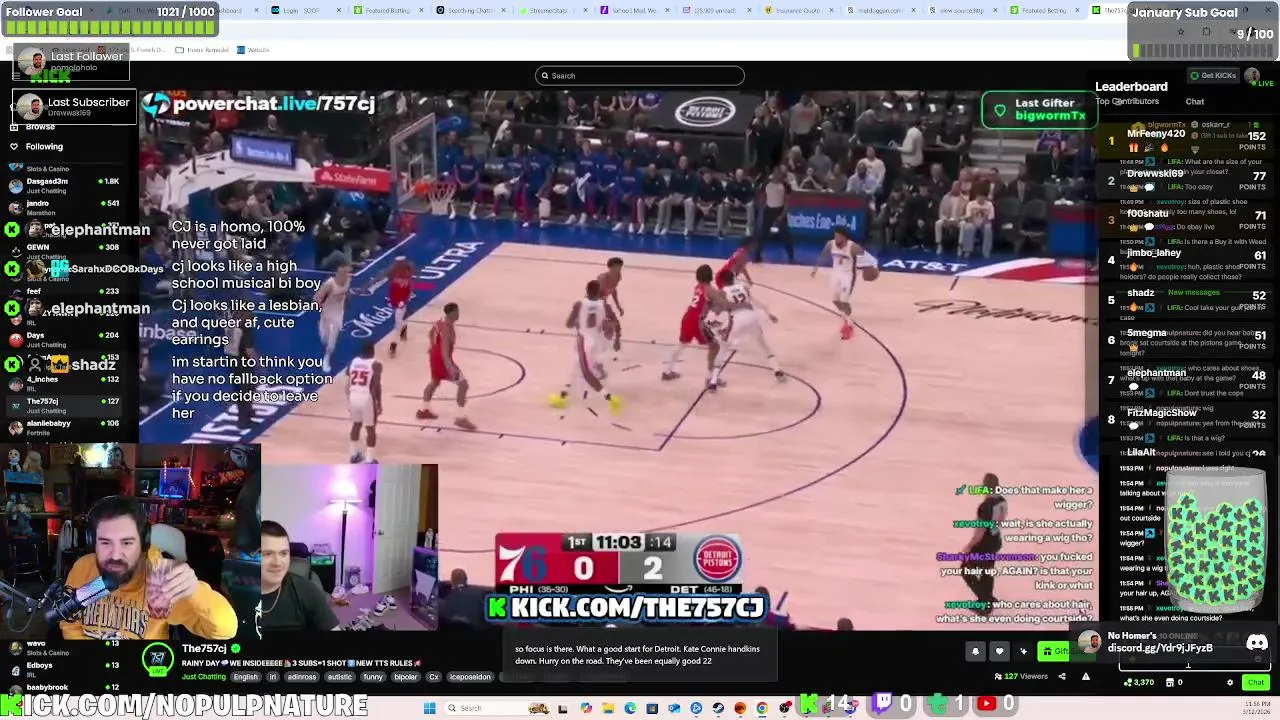Screen dimensions: 1280x720
Task: Click the bipolar stream tag
Action: click(x=406, y=677)
